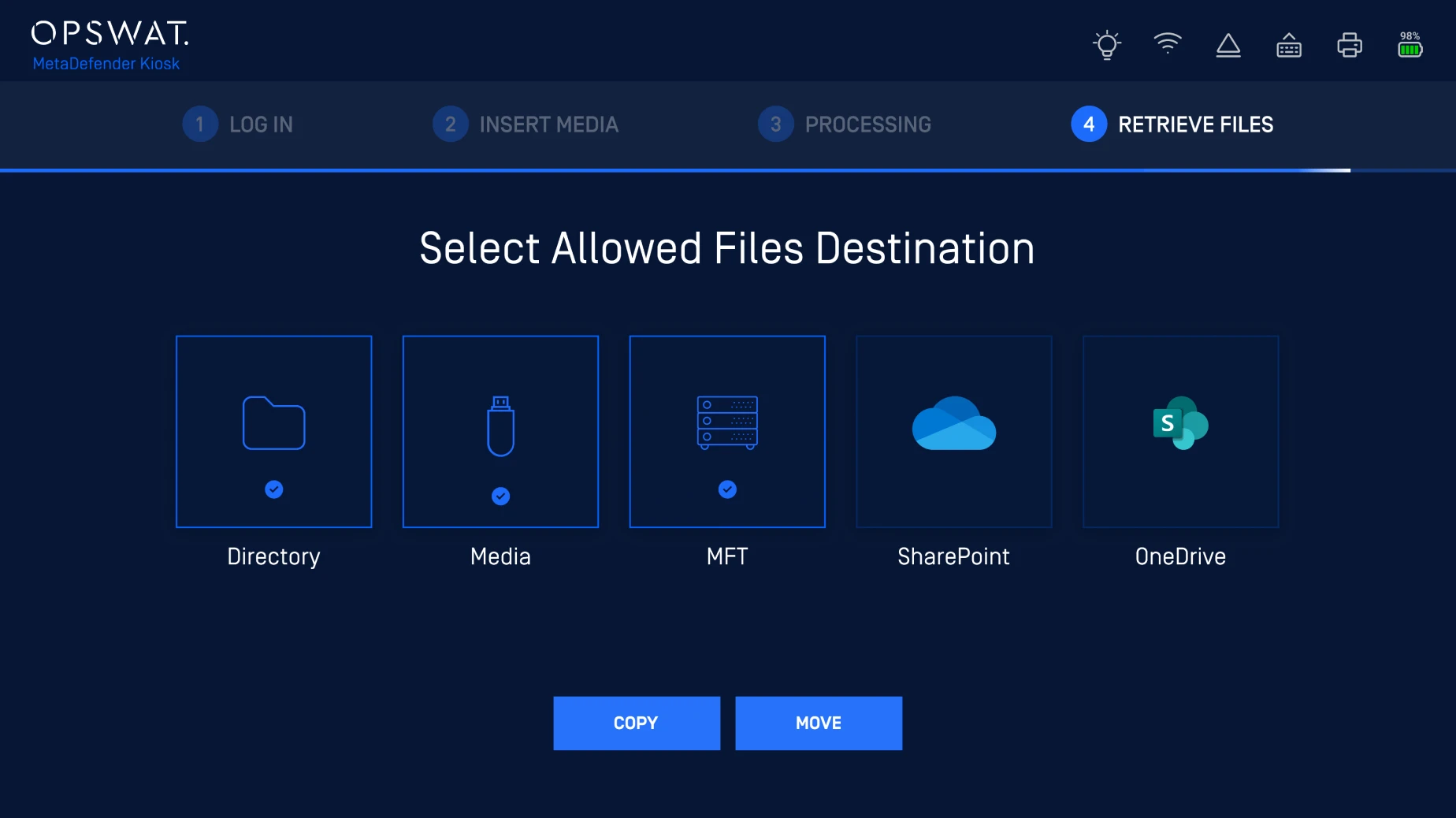Select the green S logo tile
1456x818 pixels.
pyautogui.click(x=1180, y=424)
